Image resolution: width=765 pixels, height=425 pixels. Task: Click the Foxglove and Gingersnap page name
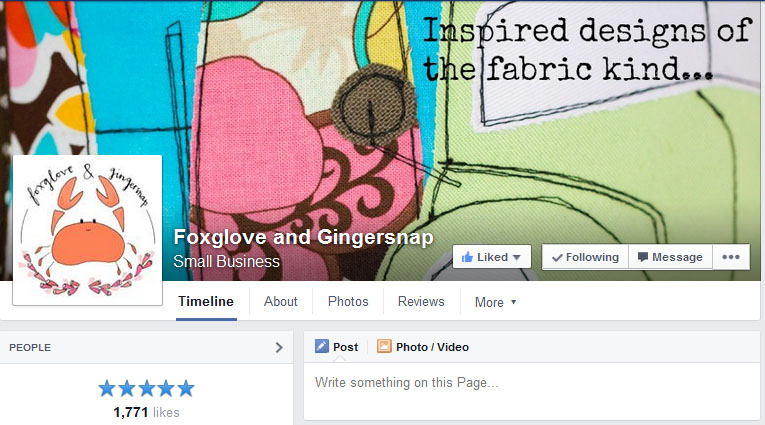pos(303,237)
